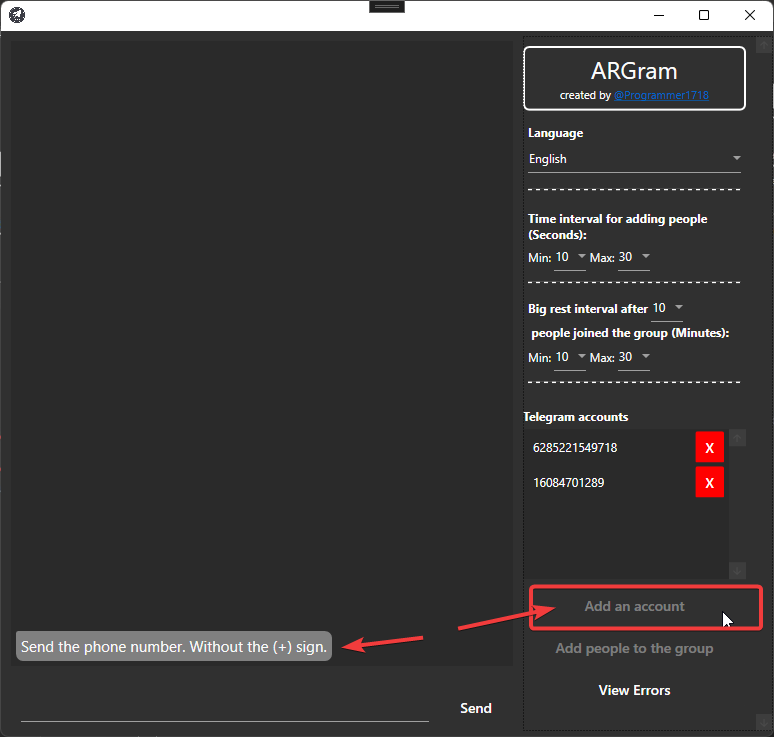The width and height of the screenshot is (774, 737).
Task: Click the accounts list scroll-up arrow
Action: point(738,438)
